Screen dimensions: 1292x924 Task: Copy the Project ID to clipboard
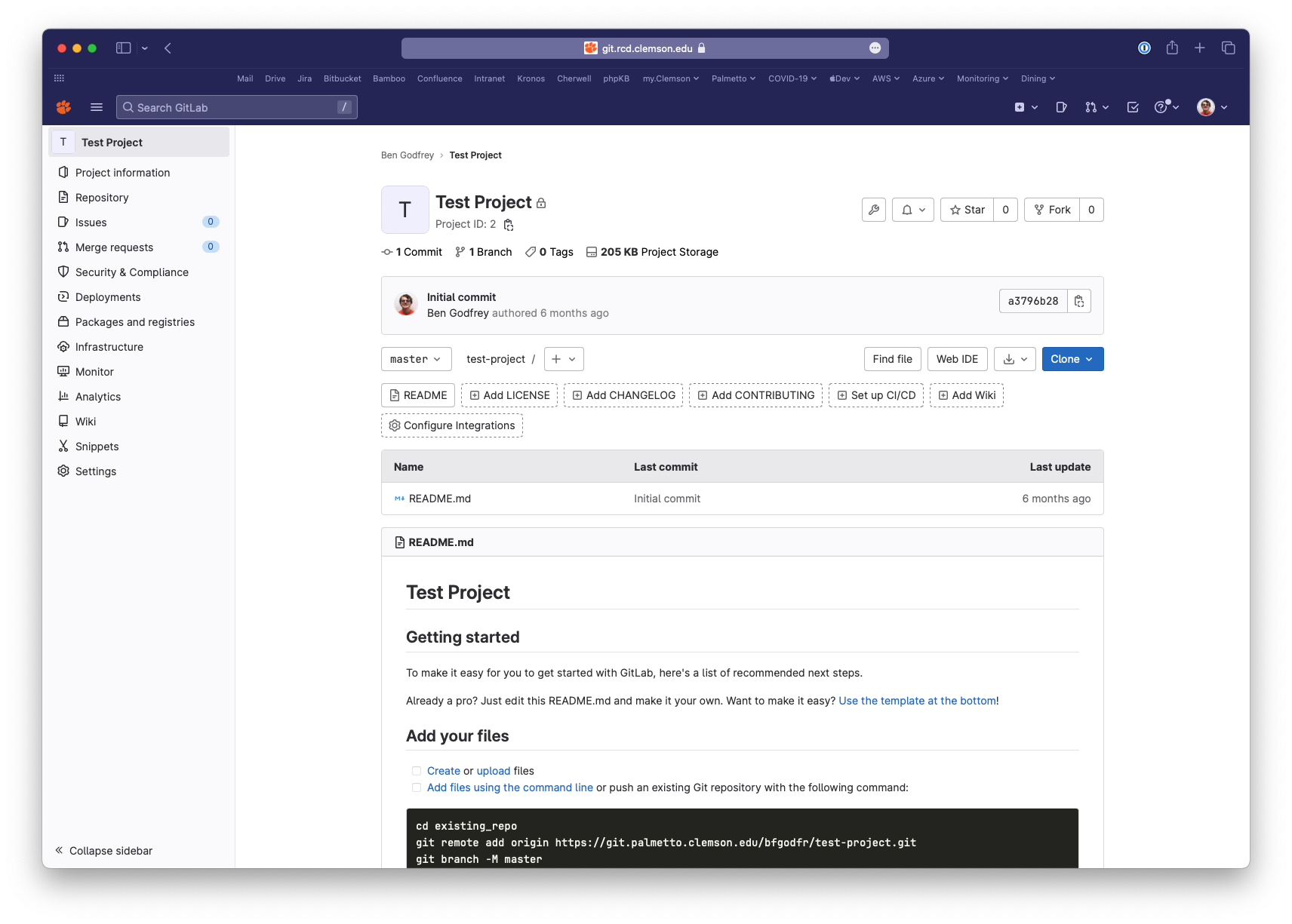(x=508, y=224)
